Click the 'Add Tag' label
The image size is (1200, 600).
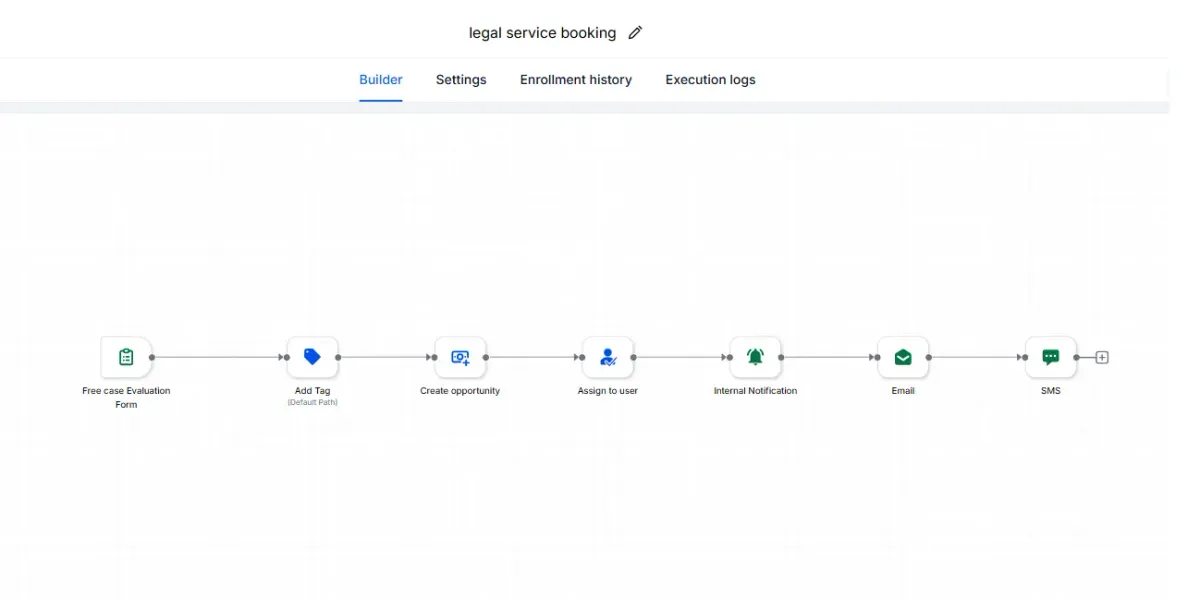pos(312,391)
